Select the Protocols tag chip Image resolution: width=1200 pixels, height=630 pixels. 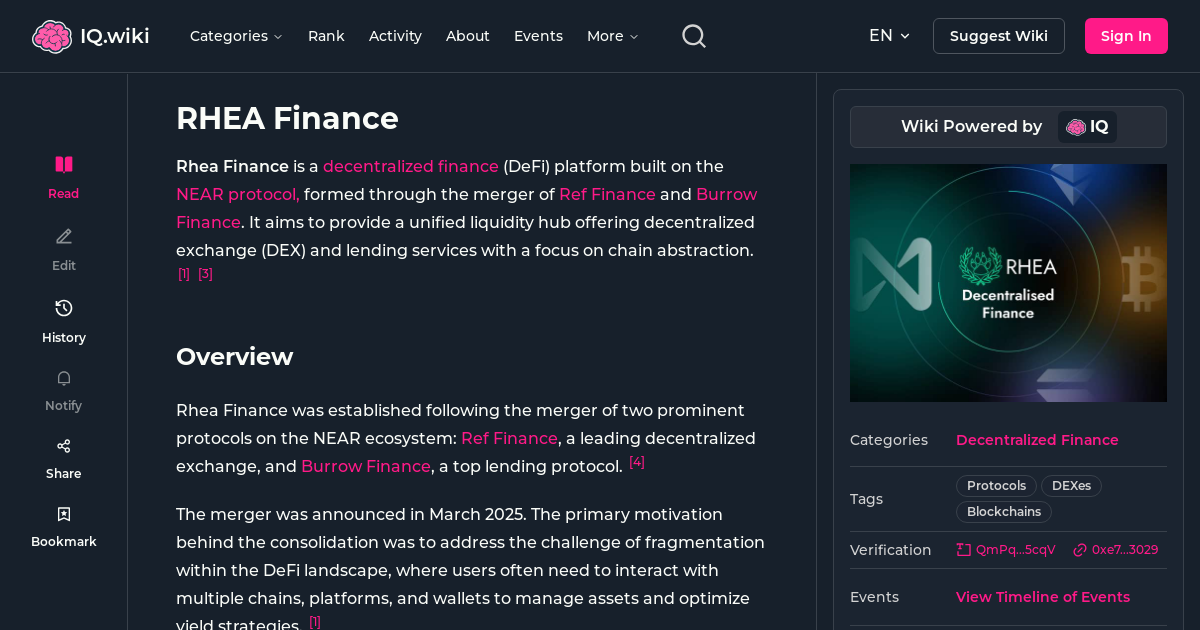click(x=996, y=485)
